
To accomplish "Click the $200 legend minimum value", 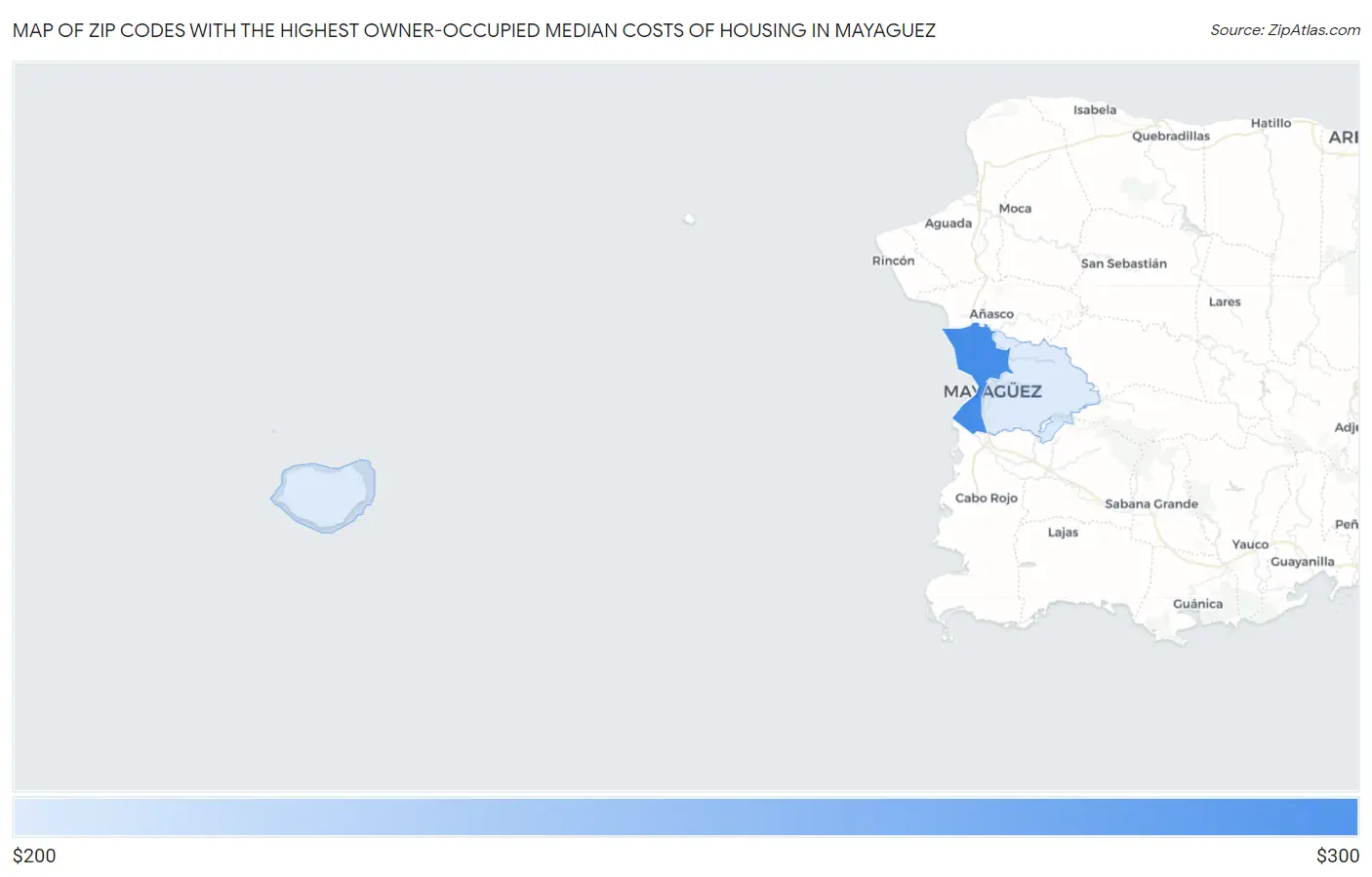I will point(34,856).
